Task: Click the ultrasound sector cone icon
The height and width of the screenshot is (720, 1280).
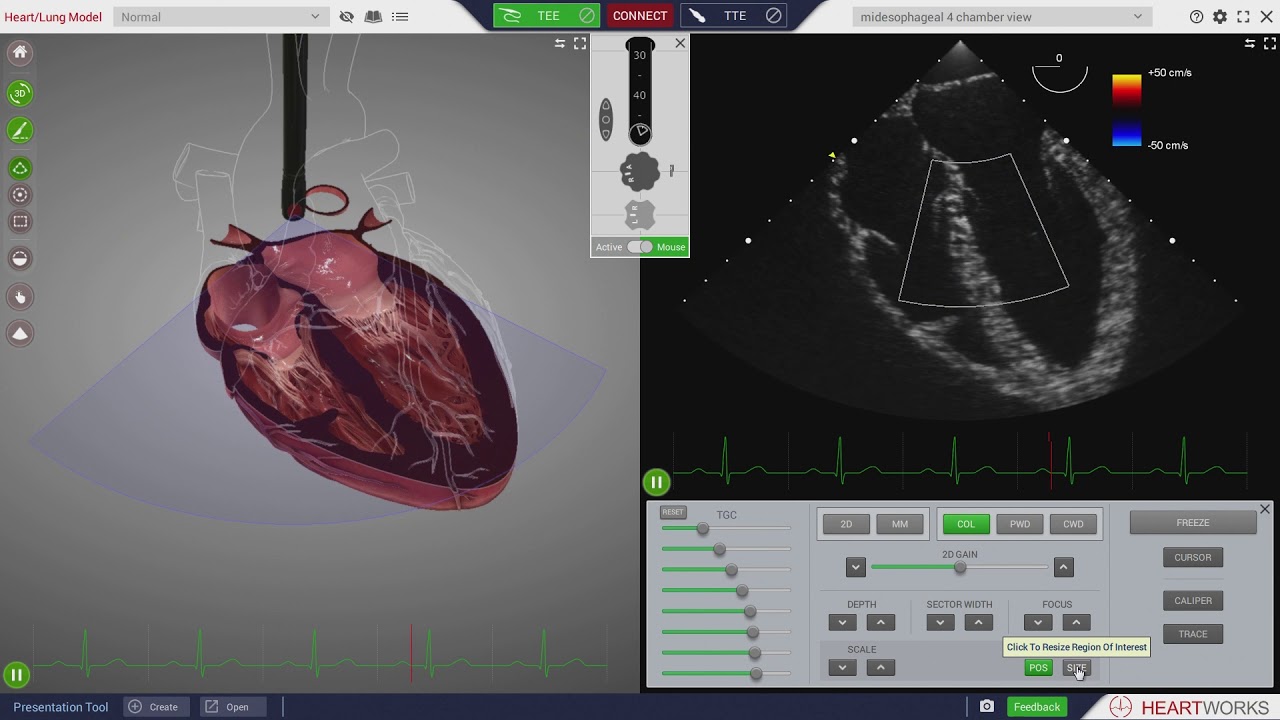Action: click(20, 334)
